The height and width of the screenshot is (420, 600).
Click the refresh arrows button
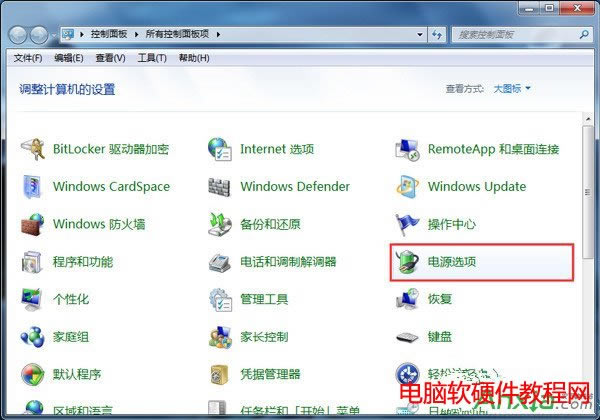click(437, 35)
